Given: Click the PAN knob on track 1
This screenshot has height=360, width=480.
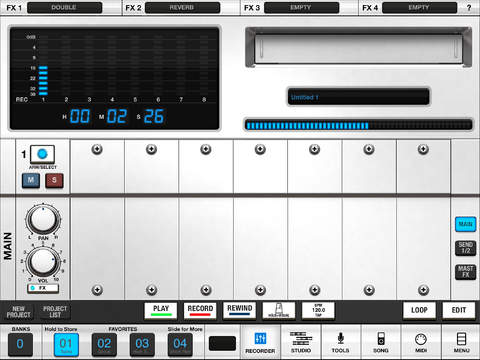Looking at the screenshot, I should point(43,220).
